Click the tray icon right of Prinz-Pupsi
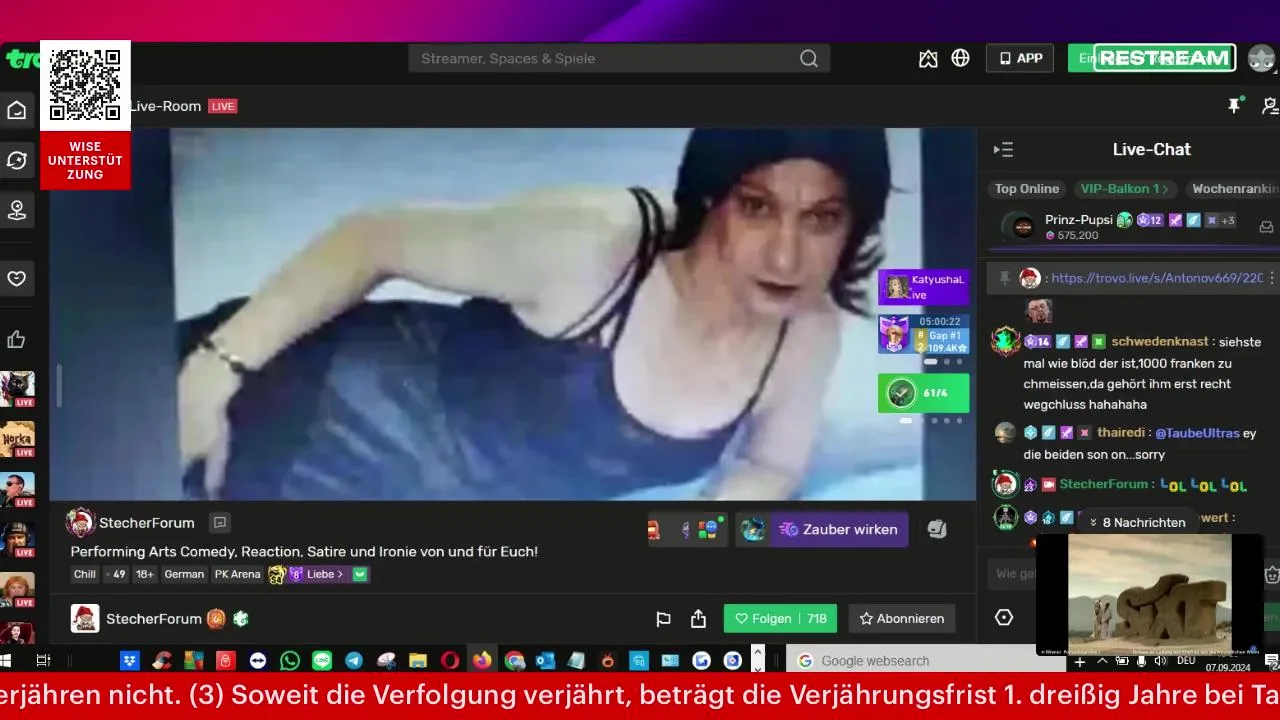The height and width of the screenshot is (720, 1280). tap(1266, 227)
